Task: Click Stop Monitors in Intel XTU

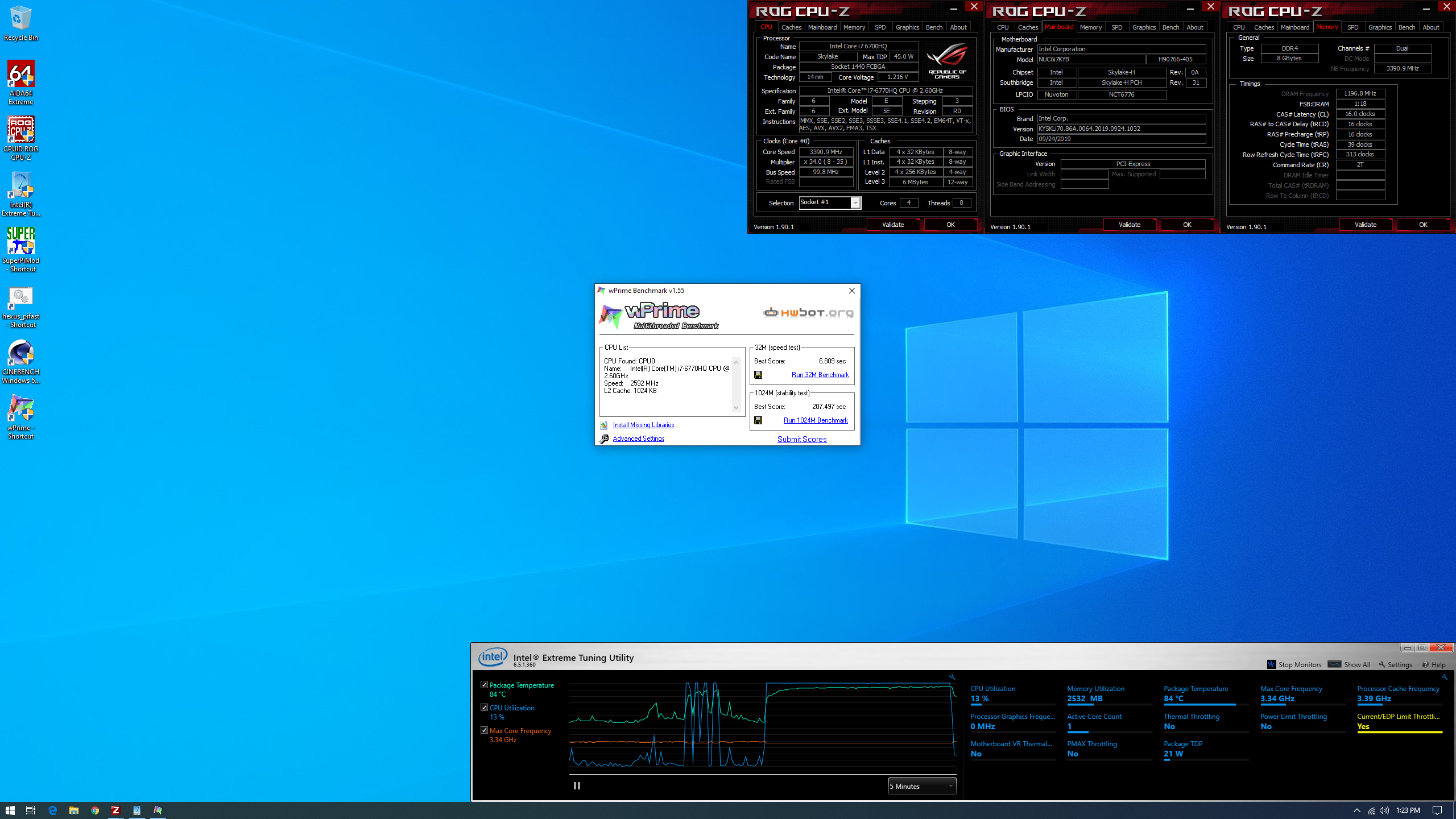Action: pos(1294,664)
